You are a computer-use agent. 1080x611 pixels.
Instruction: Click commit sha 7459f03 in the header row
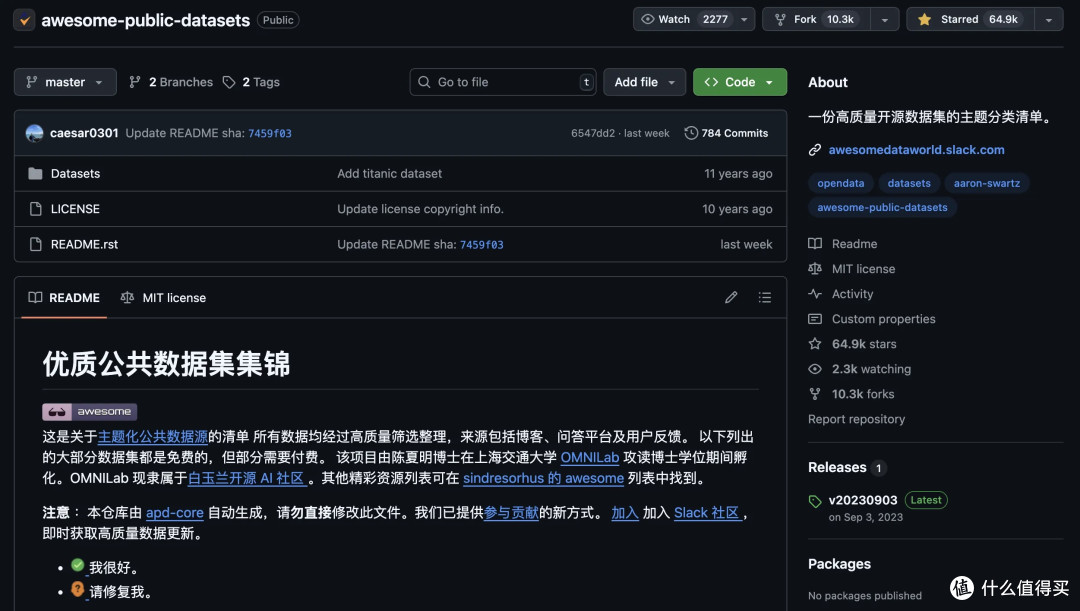click(x=269, y=133)
